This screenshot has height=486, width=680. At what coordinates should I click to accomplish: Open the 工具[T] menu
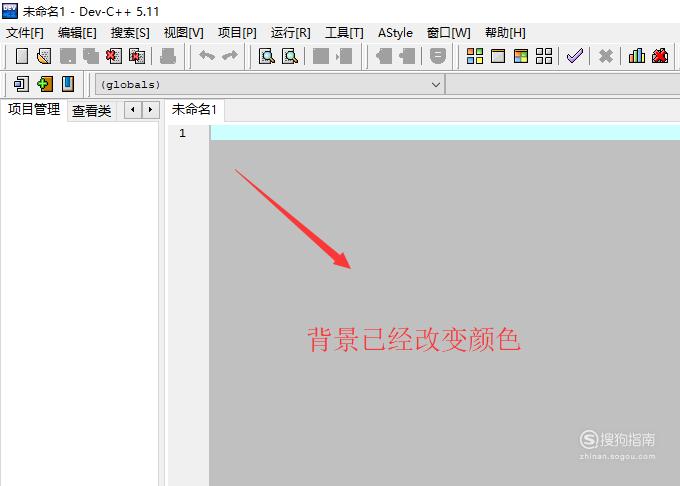coord(344,33)
